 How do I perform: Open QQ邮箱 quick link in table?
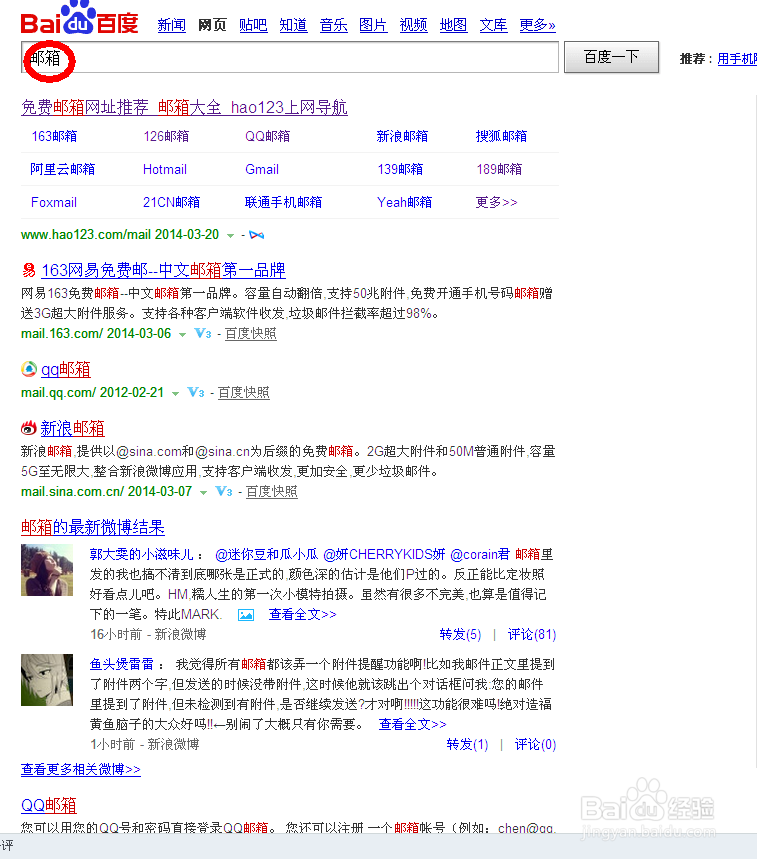pos(267,136)
